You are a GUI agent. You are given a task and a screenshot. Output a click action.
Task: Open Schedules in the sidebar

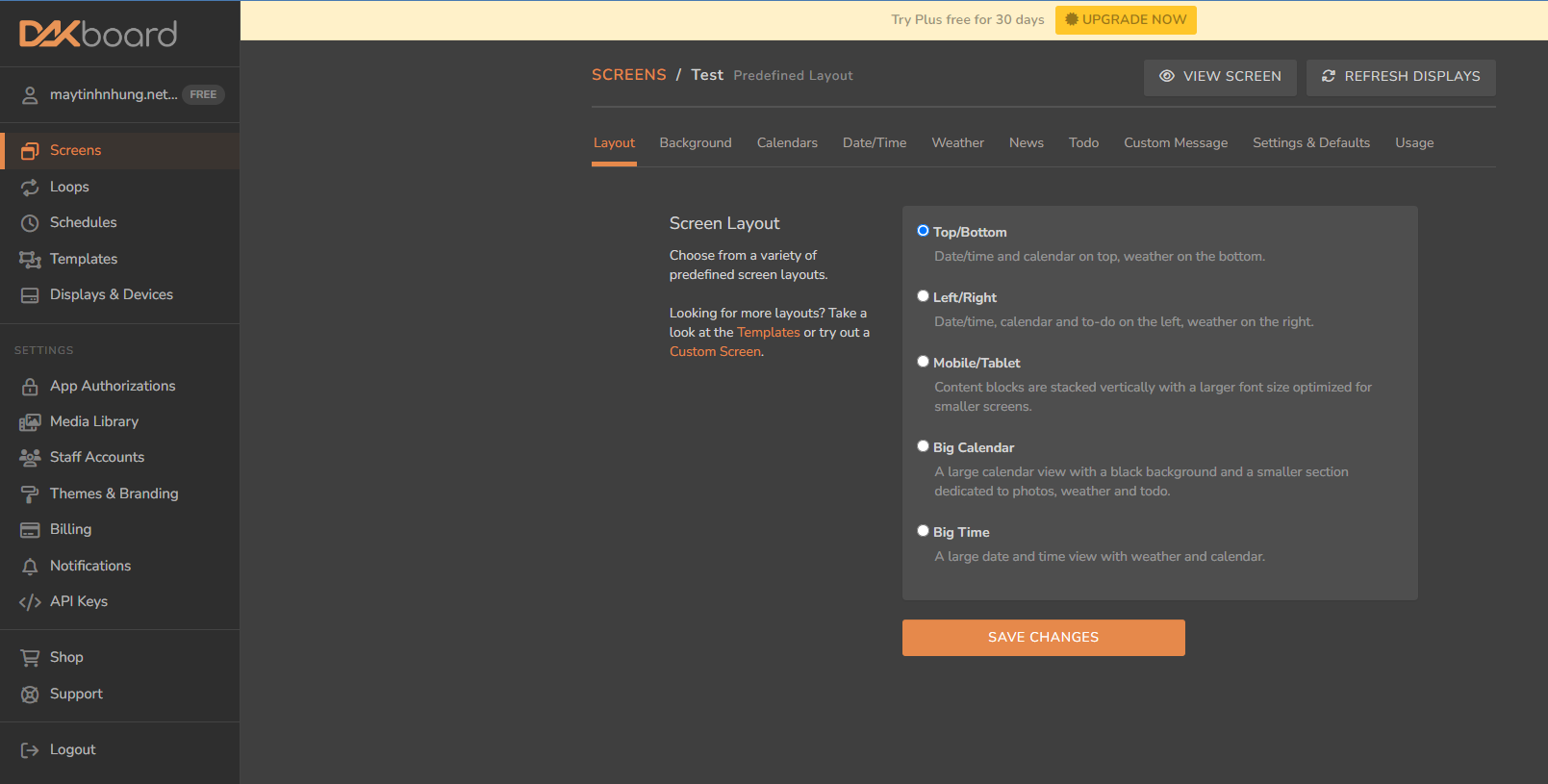pyautogui.click(x=84, y=222)
